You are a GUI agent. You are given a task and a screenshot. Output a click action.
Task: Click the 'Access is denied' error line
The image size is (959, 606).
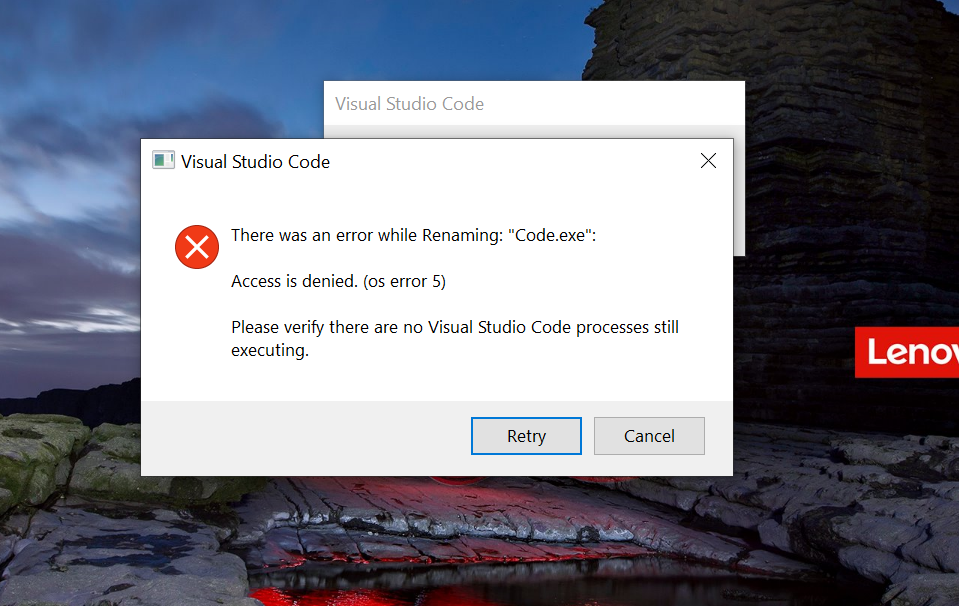tap(338, 281)
